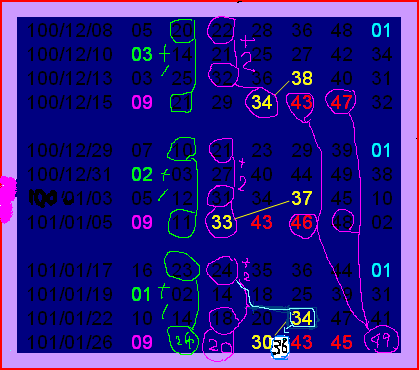Click the green 02 in row 100/12/31

point(142,174)
